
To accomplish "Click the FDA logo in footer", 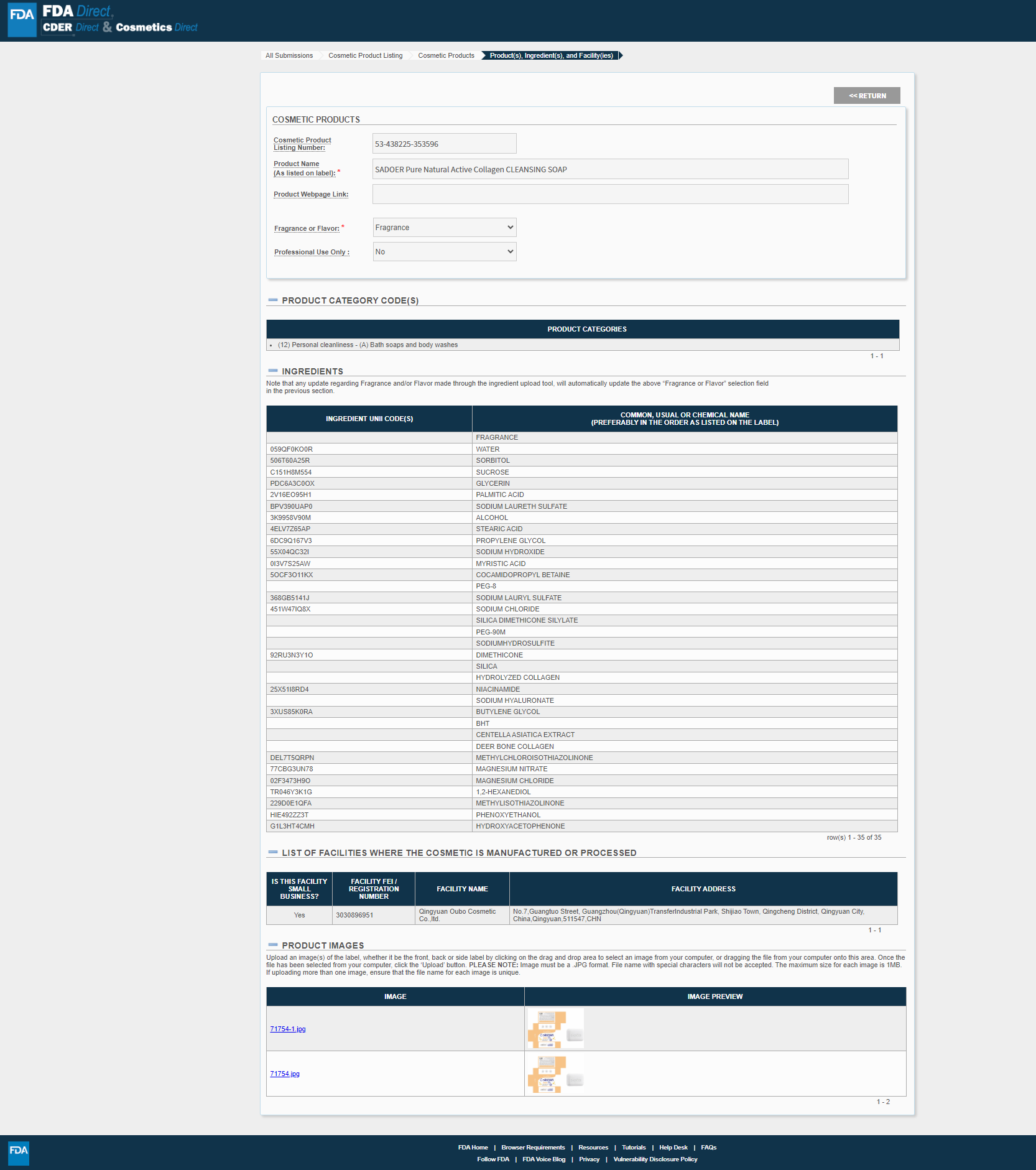I will click(19, 1153).
